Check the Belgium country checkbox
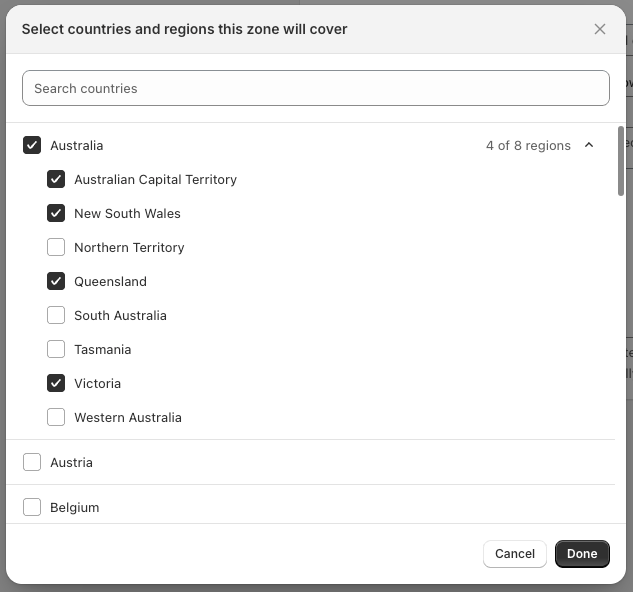The image size is (633, 592). coord(32,507)
